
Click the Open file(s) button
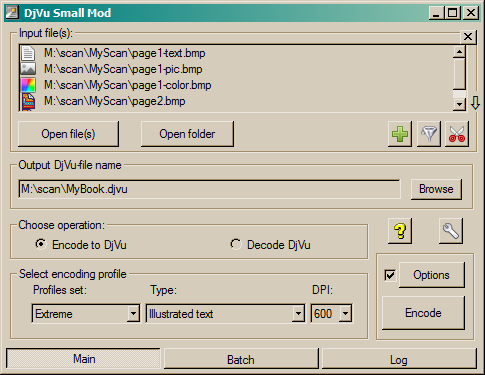[68, 134]
